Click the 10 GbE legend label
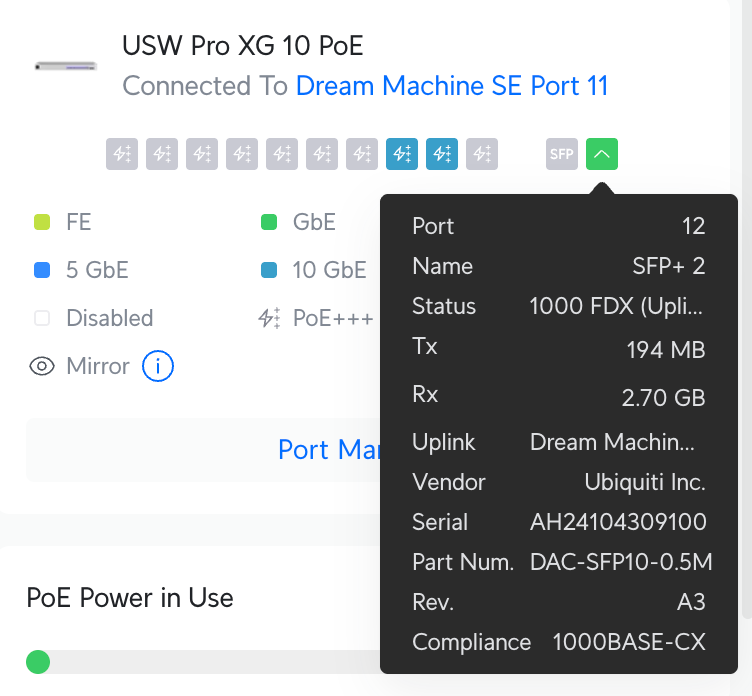The width and height of the screenshot is (752, 696). click(329, 270)
